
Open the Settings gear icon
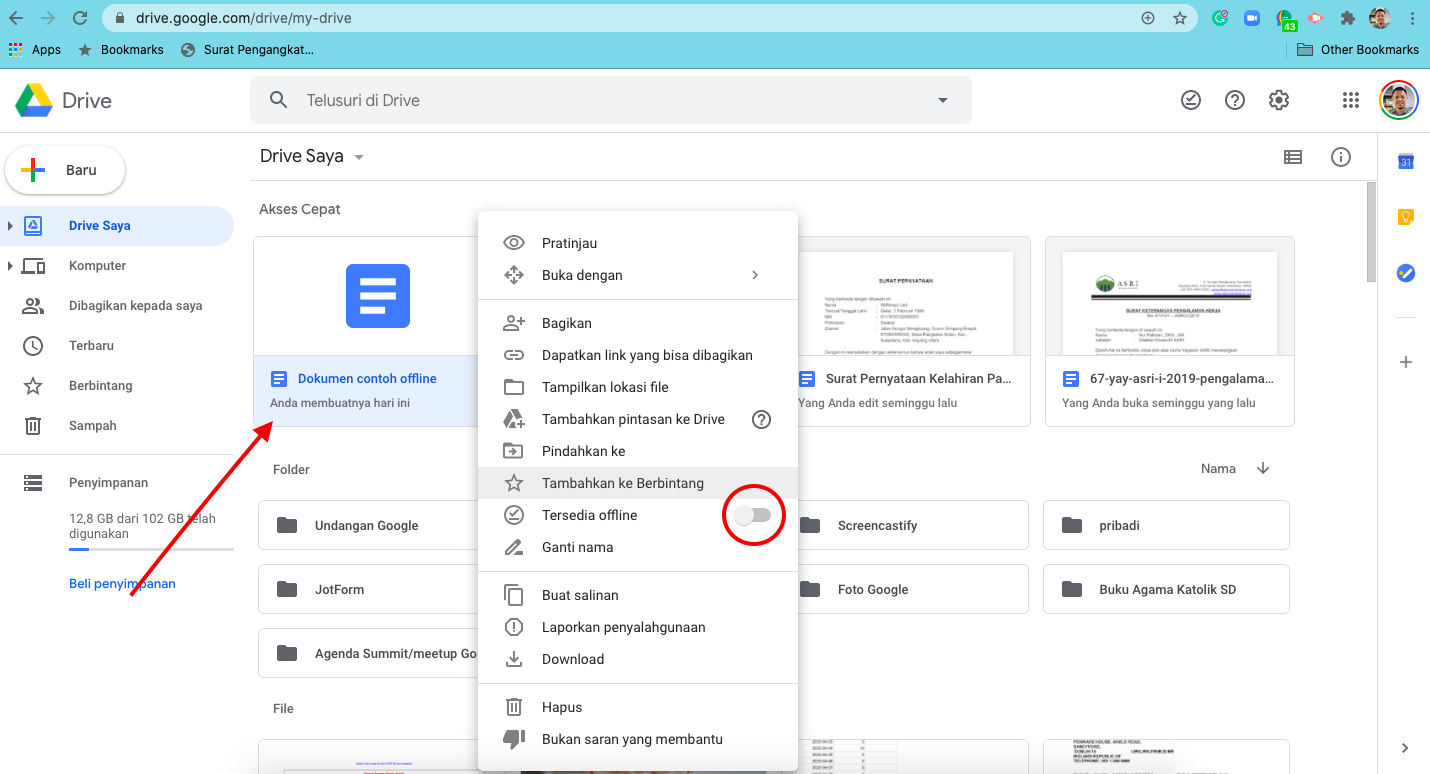1279,100
